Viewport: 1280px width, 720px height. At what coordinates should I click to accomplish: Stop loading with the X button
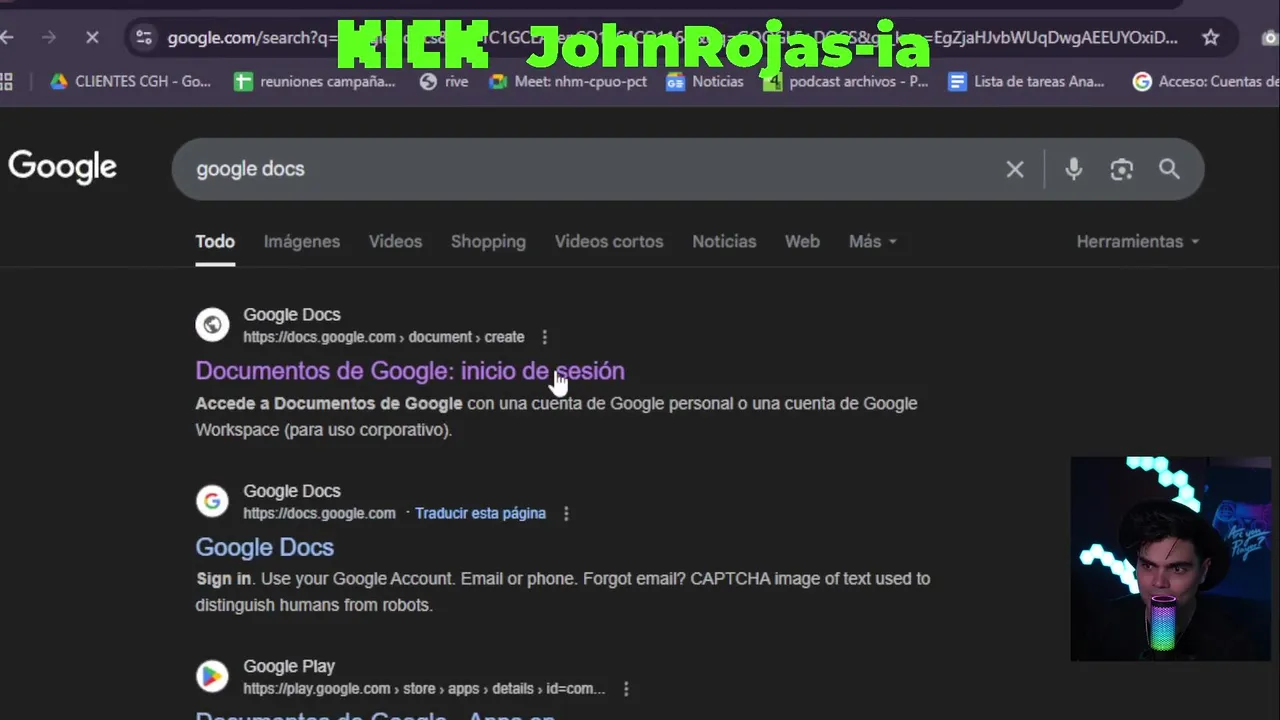[x=92, y=38]
